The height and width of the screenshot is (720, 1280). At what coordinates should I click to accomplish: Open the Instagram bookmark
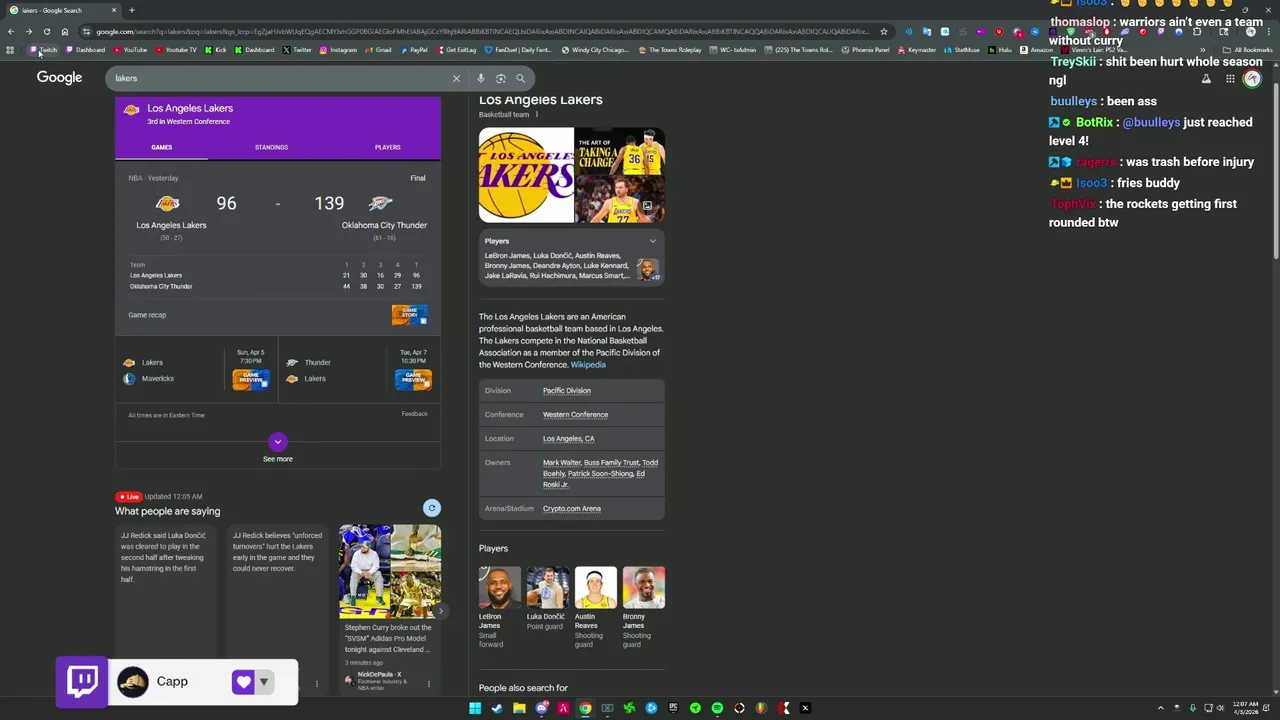coord(338,50)
